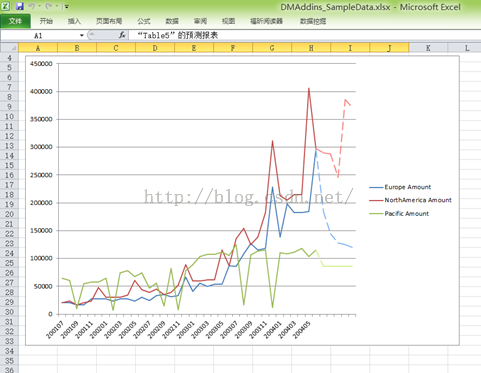Open the 公式 ribbon tab
This screenshot has height=373, width=481.
click(144, 21)
